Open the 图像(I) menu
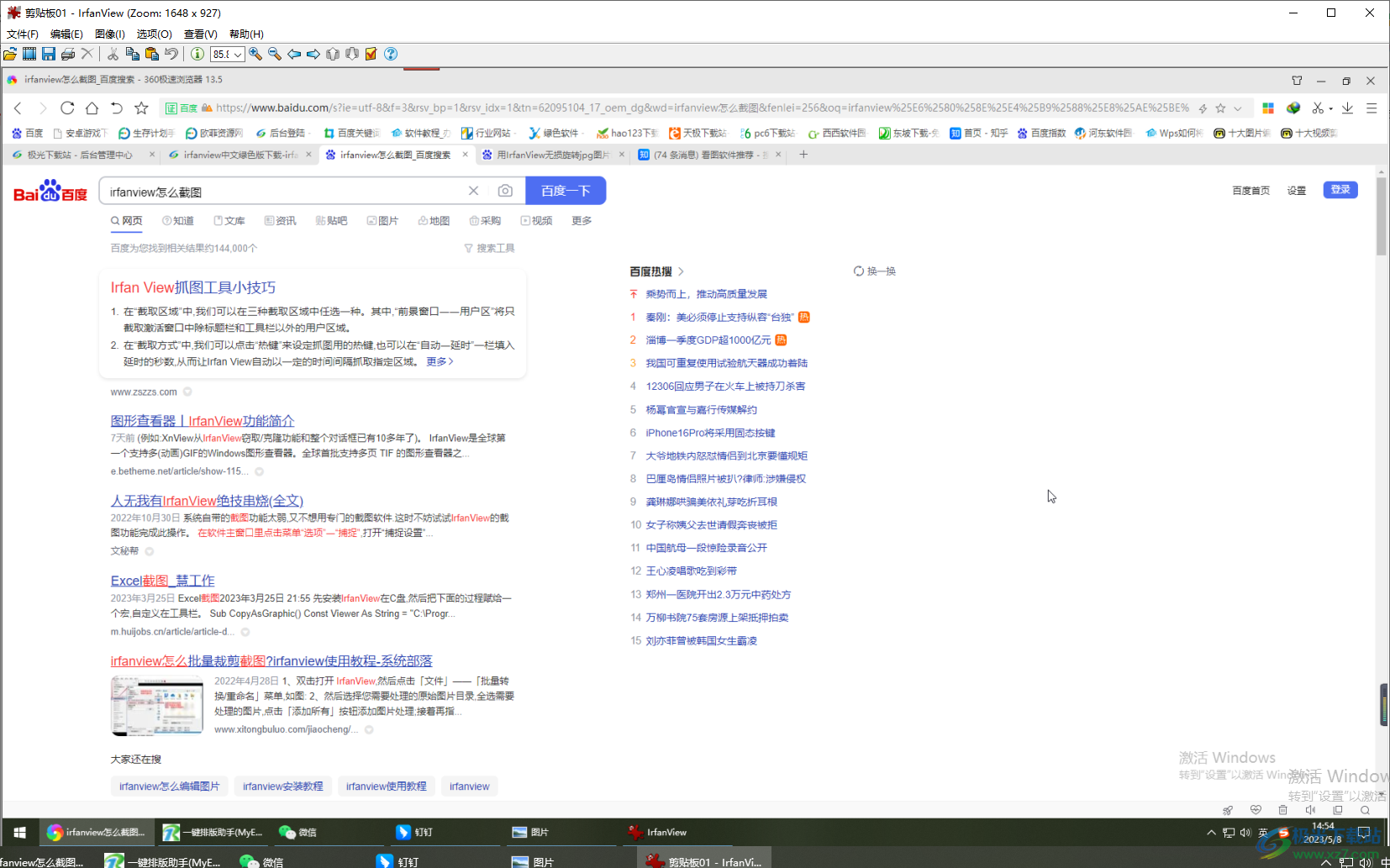1390x868 pixels. click(110, 34)
